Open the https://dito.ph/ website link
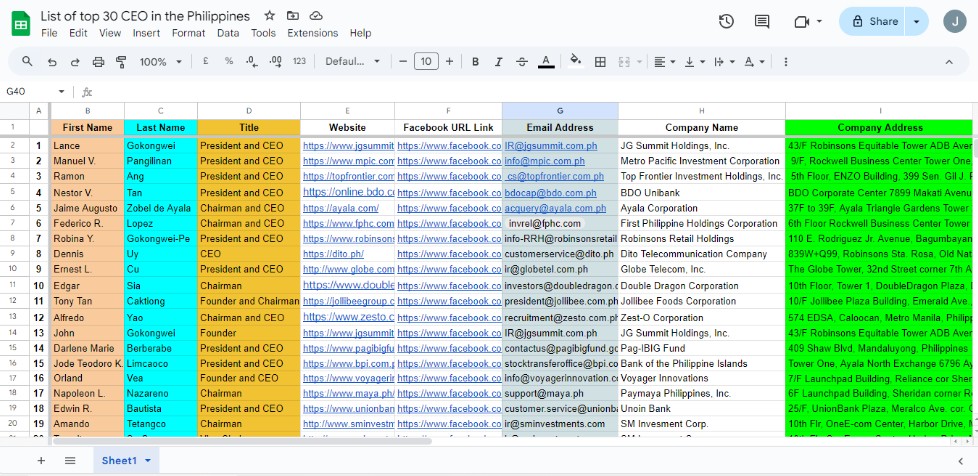Image resolution: width=978 pixels, height=476 pixels. [x=333, y=254]
